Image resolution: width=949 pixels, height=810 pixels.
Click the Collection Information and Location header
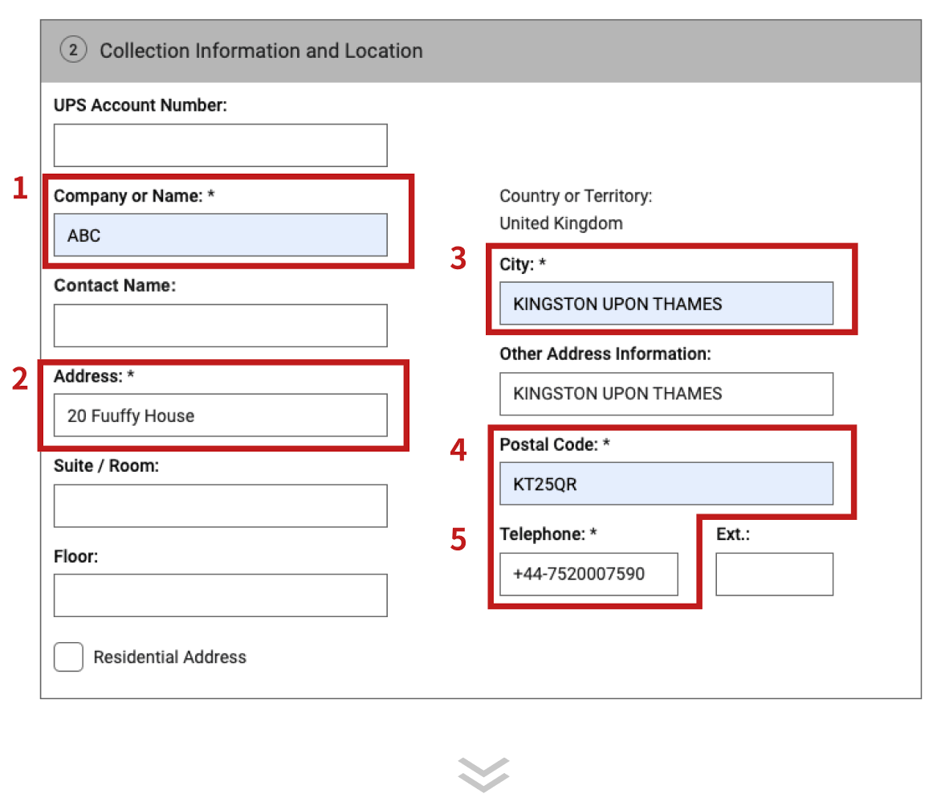pos(261,50)
